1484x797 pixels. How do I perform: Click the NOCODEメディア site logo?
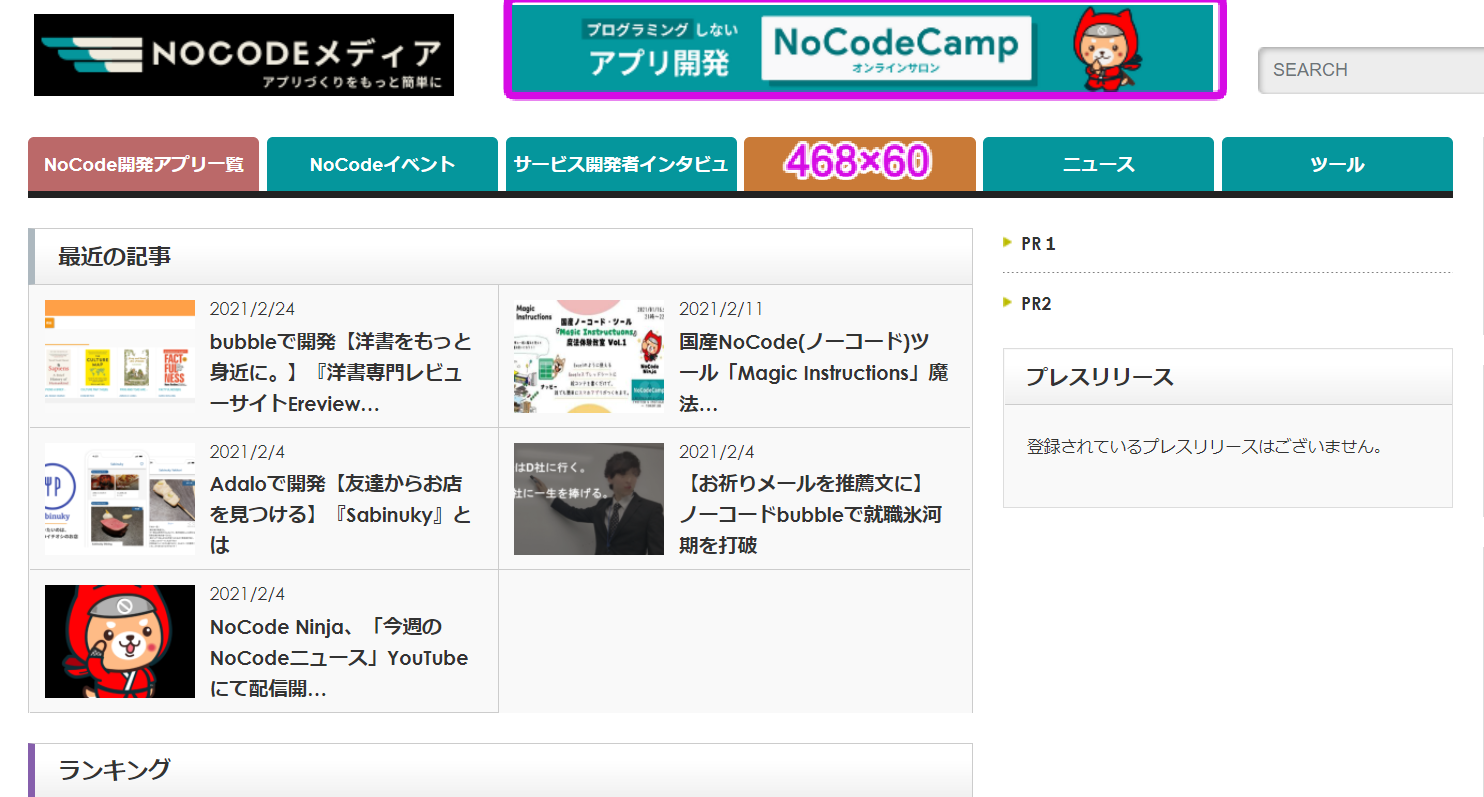[244, 55]
